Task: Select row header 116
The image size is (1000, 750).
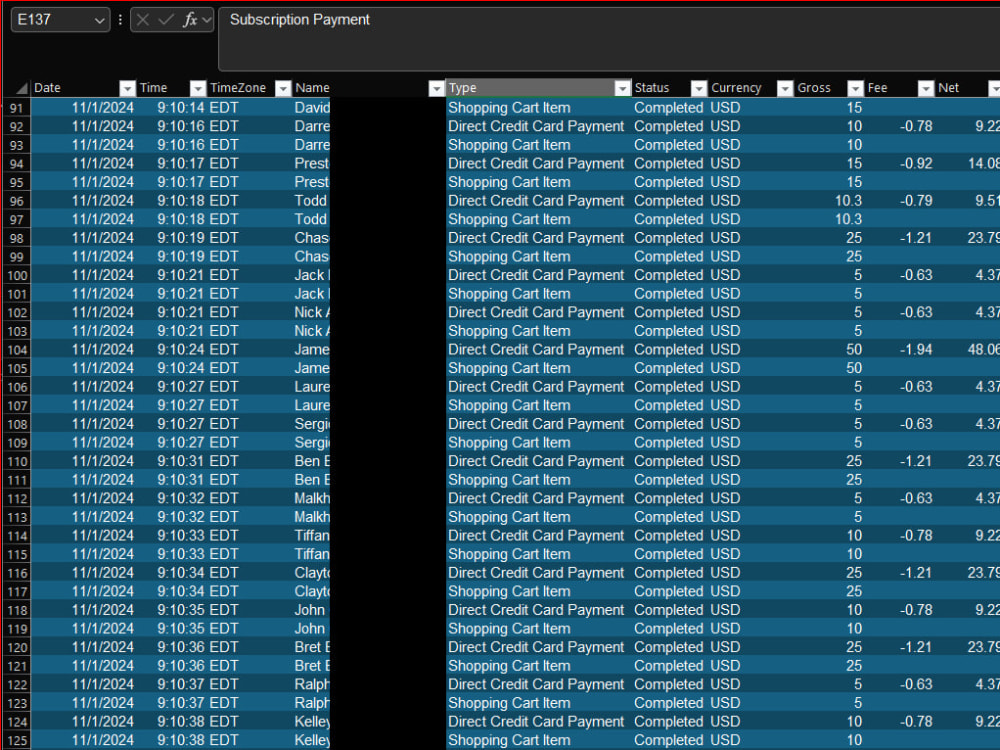Action: 17,573
